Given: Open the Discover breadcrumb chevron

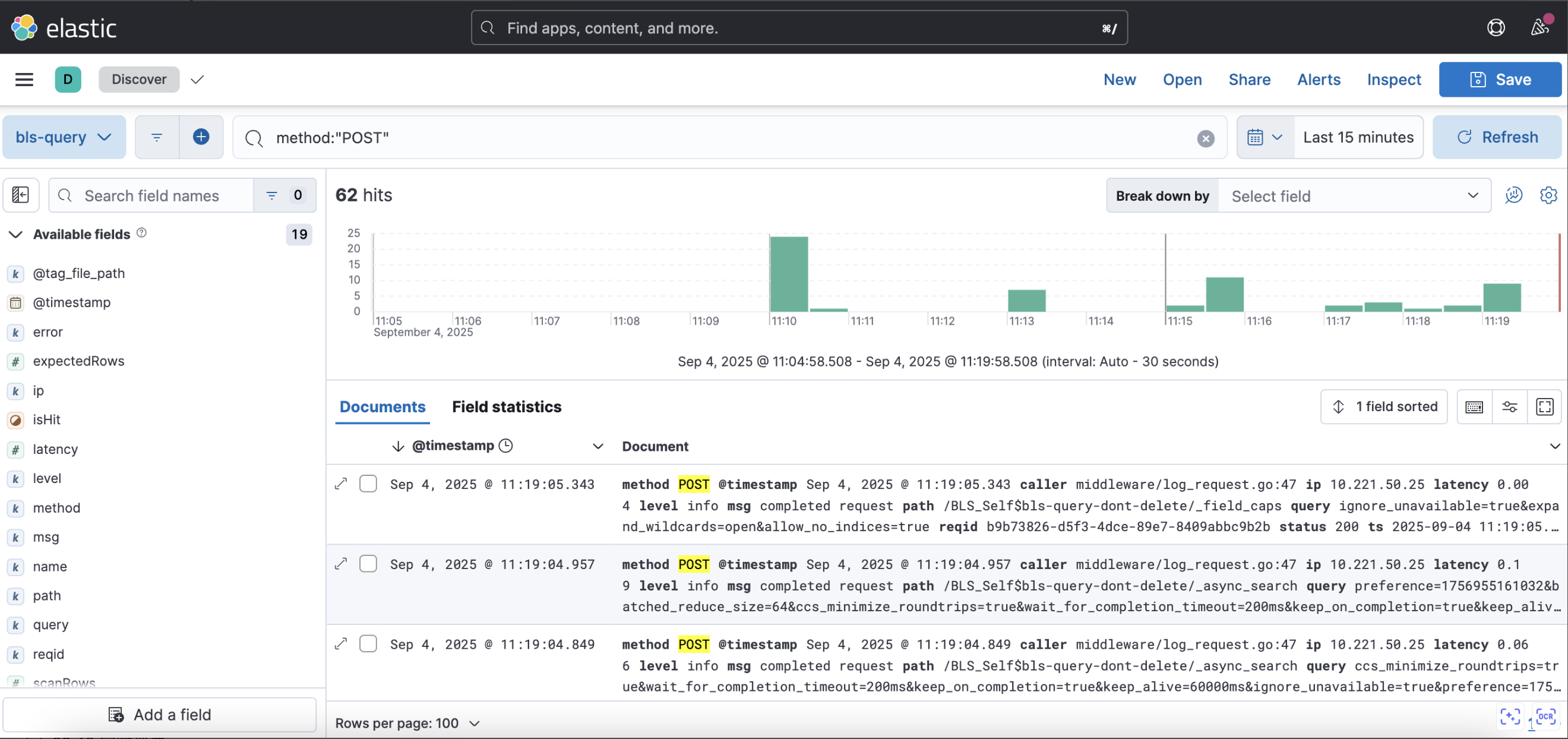Looking at the screenshot, I should click(197, 79).
